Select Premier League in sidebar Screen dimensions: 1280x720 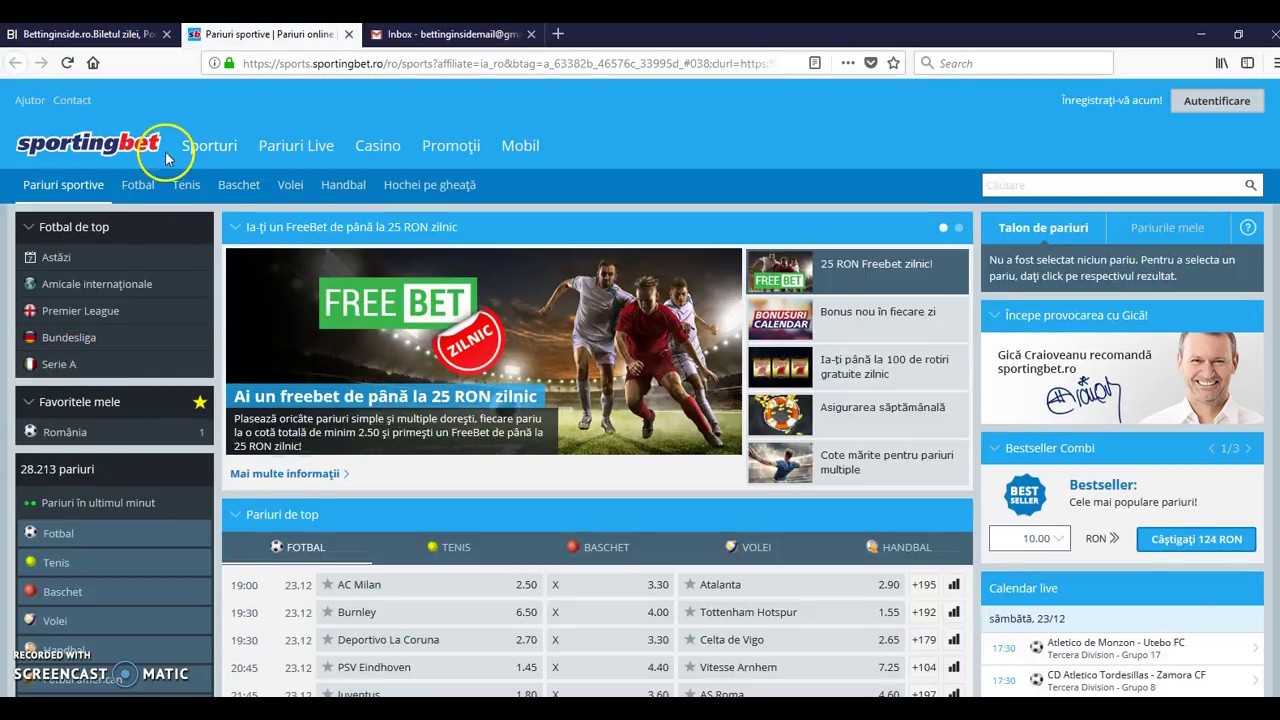(x=80, y=310)
